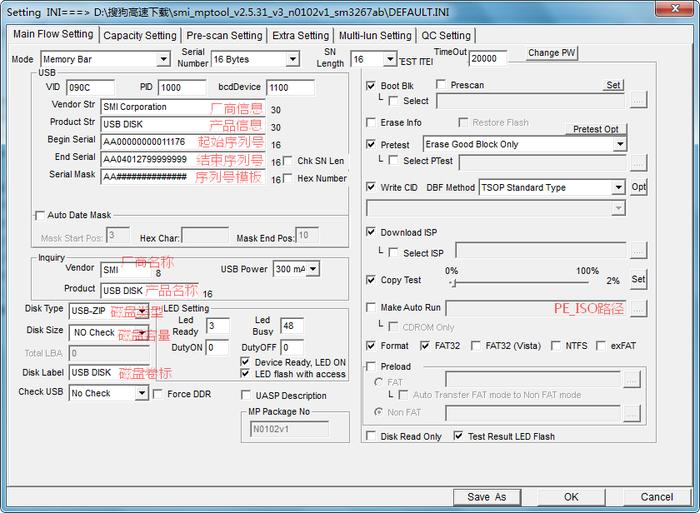The image size is (700, 513).
Task: Open Pre-scan Setting tab
Action: click(x=224, y=35)
